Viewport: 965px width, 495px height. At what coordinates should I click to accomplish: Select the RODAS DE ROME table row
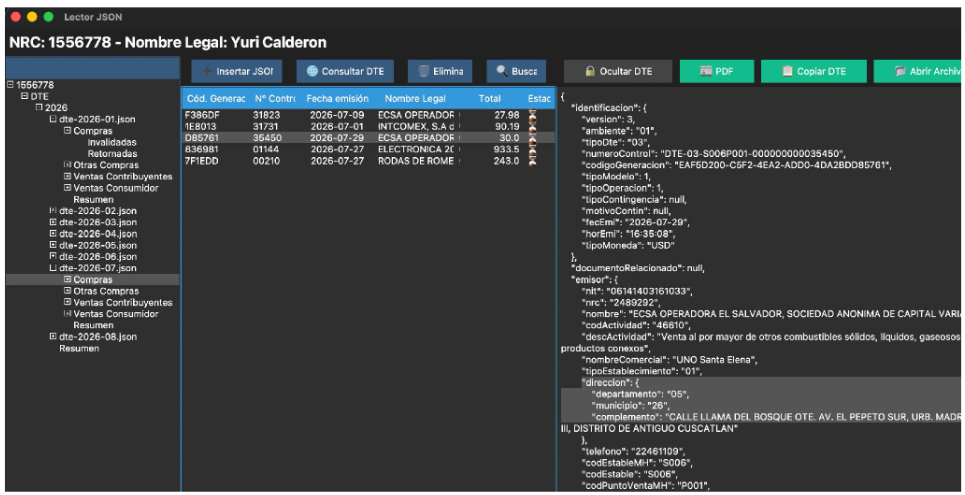tap(368, 161)
